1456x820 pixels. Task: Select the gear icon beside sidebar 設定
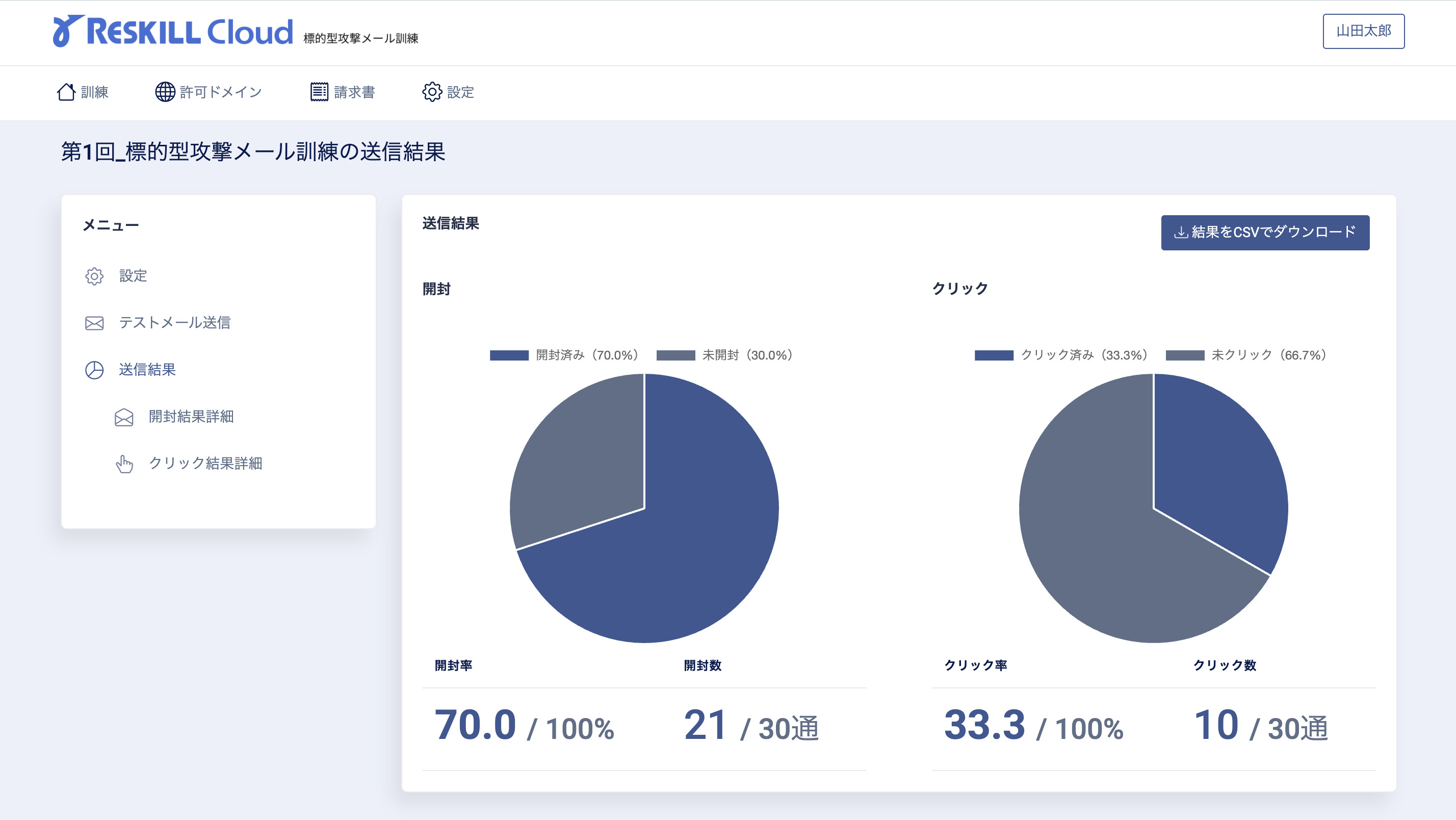tap(94, 276)
